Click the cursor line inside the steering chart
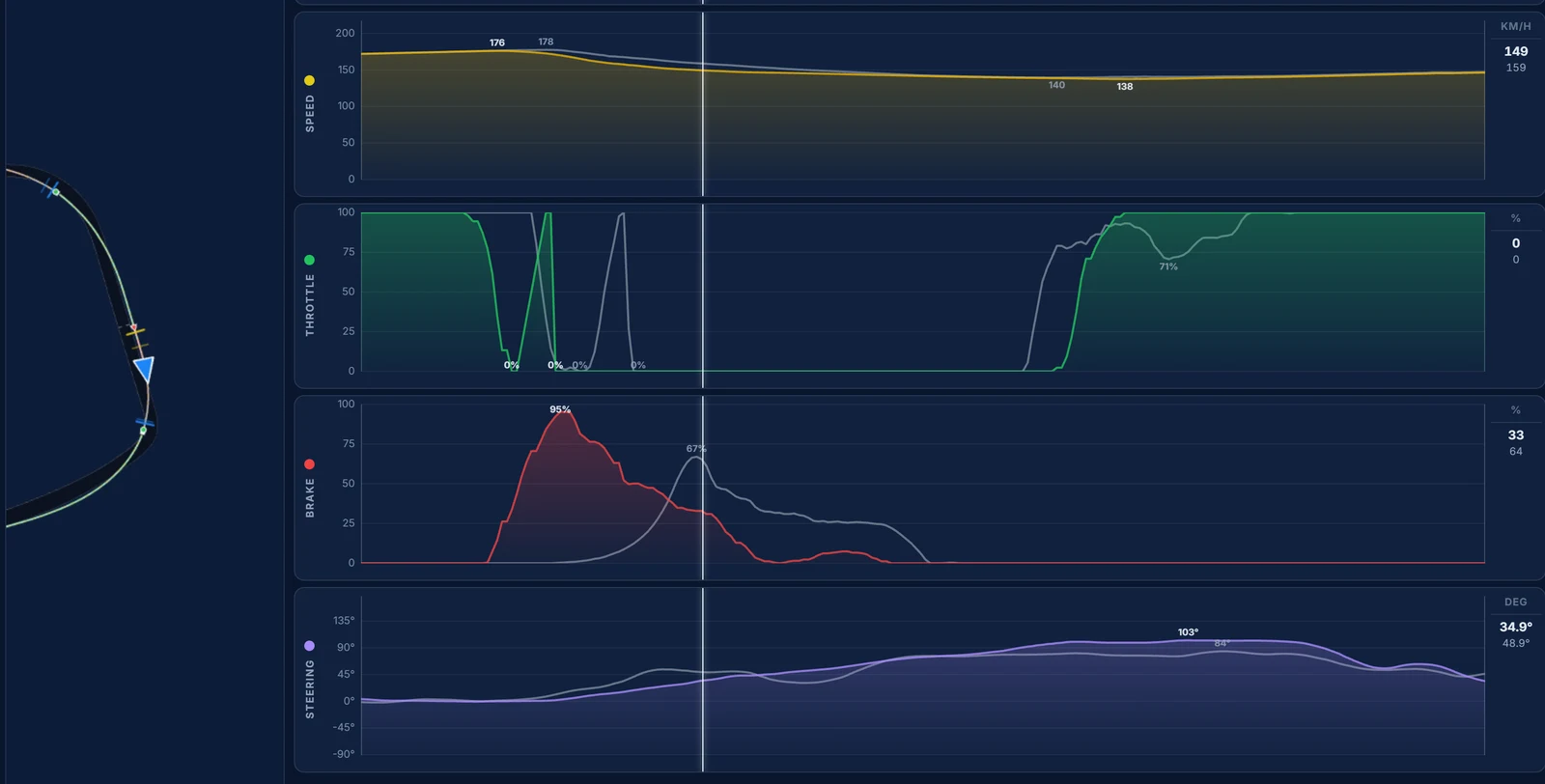Screen dimensions: 1545x784 [x=703, y=680]
